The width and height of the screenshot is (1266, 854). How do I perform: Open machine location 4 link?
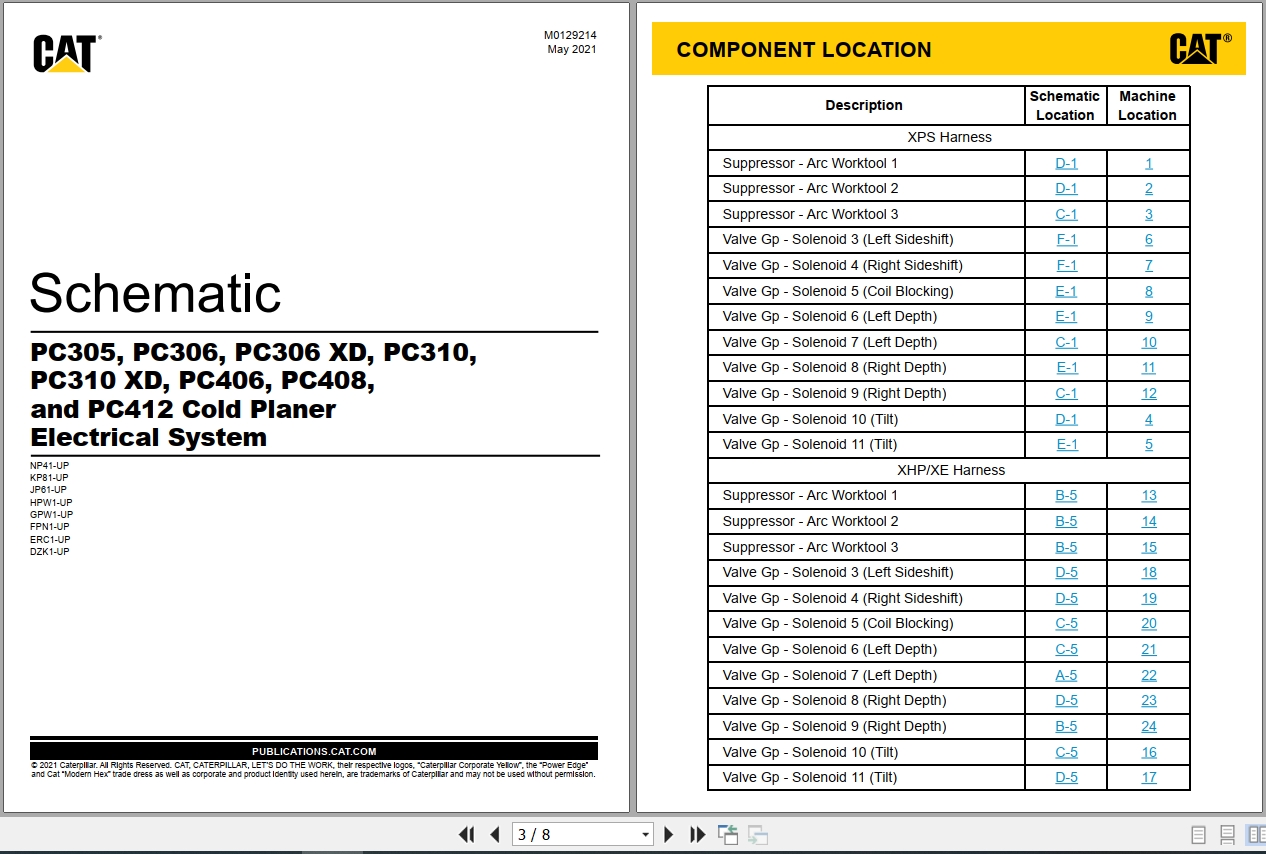click(1149, 419)
